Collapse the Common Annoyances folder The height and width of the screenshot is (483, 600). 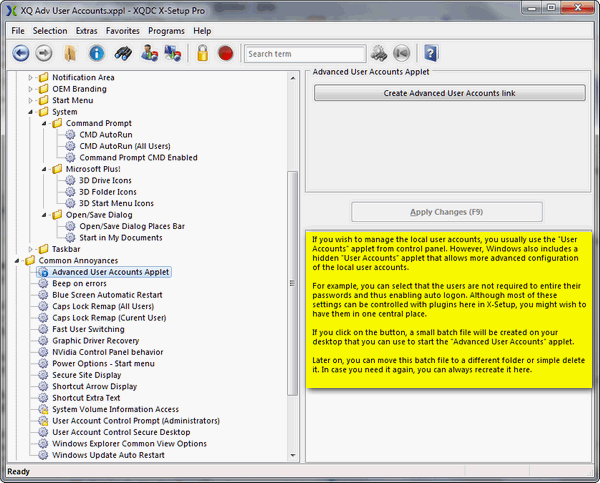[17, 261]
